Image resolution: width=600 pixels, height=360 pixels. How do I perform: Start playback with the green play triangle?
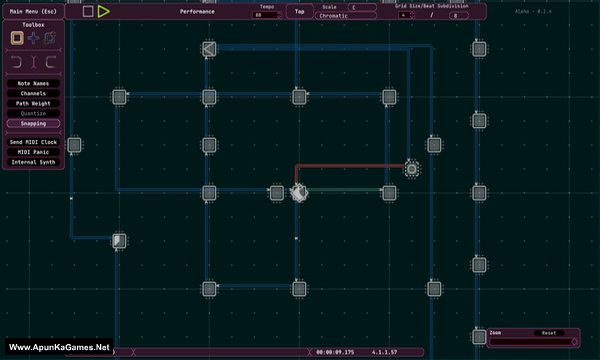point(103,11)
